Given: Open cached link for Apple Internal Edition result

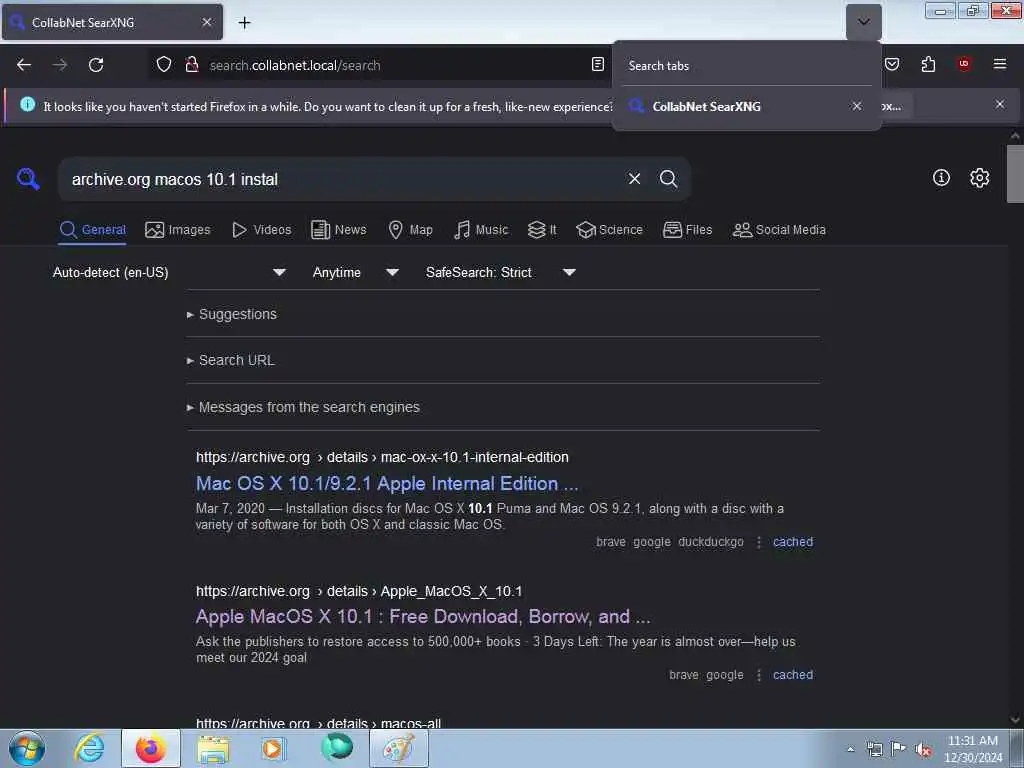Looking at the screenshot, I should [793, 542].
